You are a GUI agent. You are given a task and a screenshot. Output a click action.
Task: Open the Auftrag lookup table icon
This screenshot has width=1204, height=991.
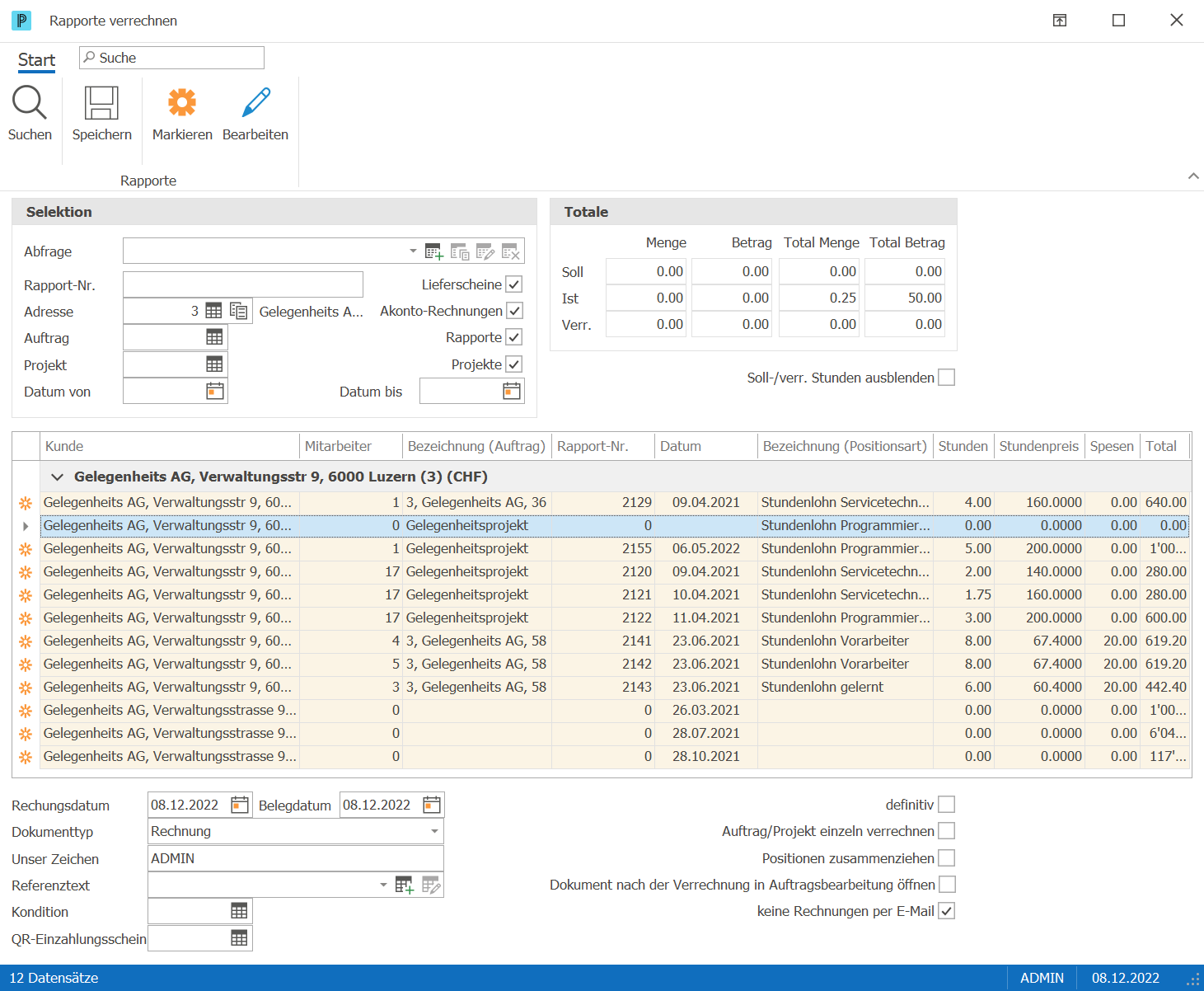click(214, 337)
